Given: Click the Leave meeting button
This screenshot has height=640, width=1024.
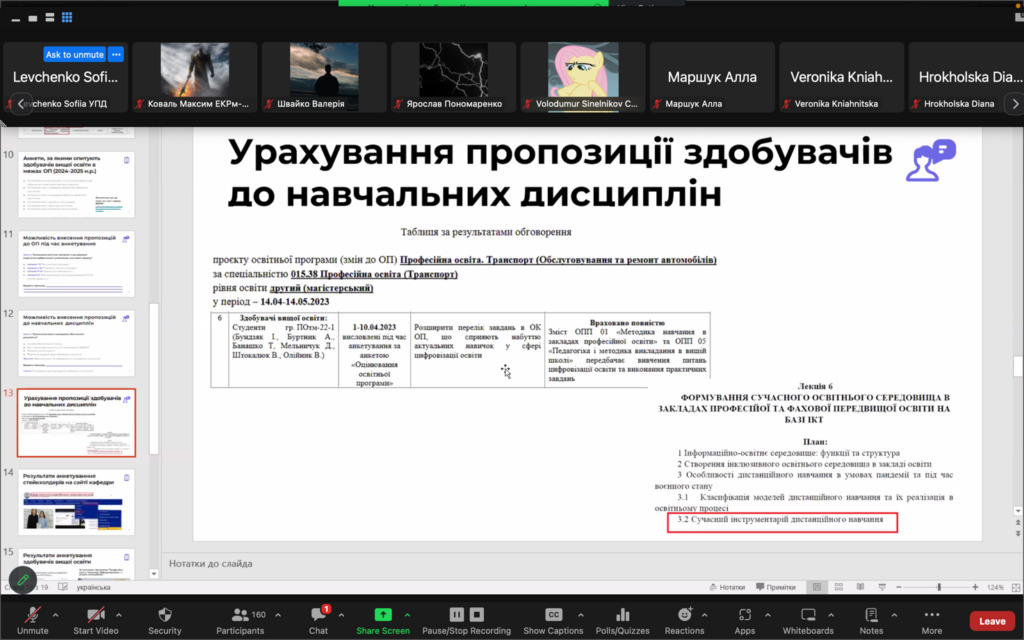Looking at the screenshot, I should pos(991,621).
